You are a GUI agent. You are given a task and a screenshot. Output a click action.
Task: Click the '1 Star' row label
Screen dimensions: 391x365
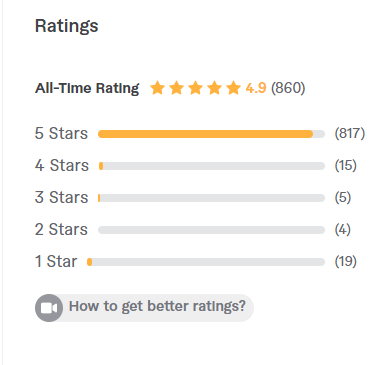point(56,261)
